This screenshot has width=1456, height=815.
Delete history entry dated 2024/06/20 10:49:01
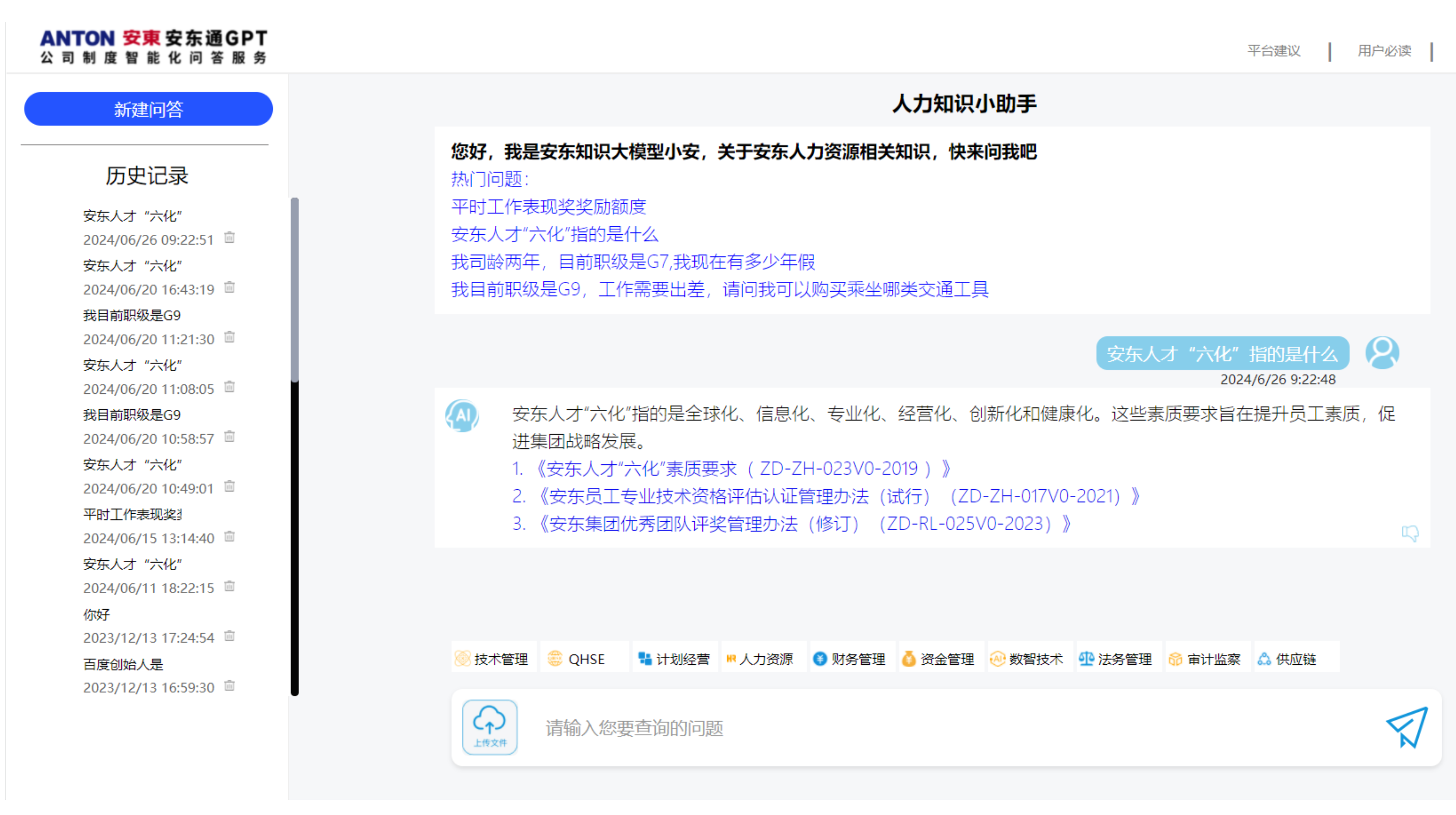[229, 486]
